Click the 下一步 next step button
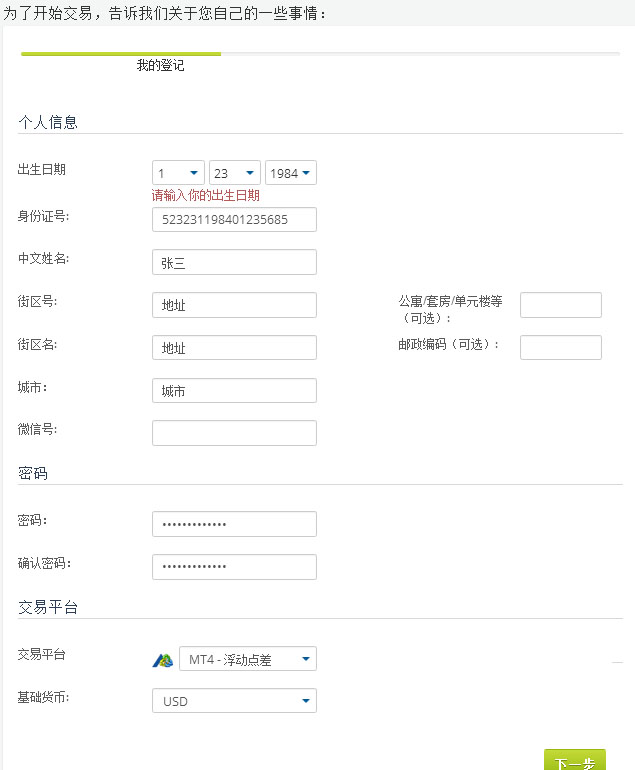The width and height of the screenshot is (635, 770). point(575,760)
